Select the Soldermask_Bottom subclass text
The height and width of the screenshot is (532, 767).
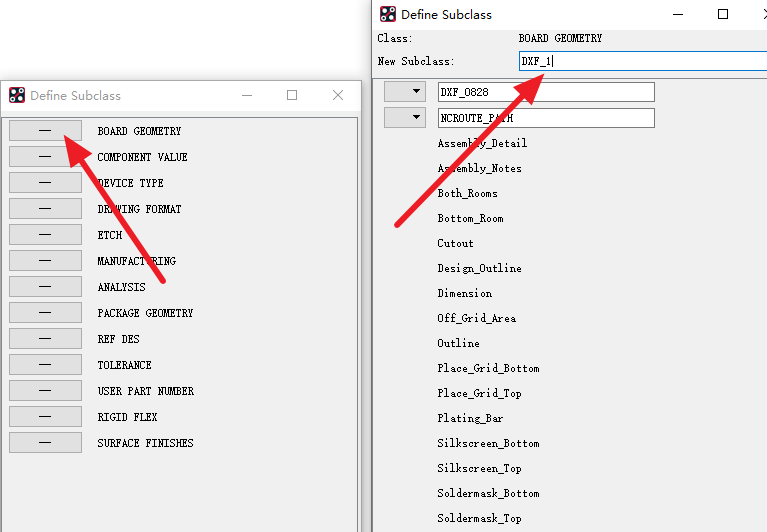(x=489, y=493)
